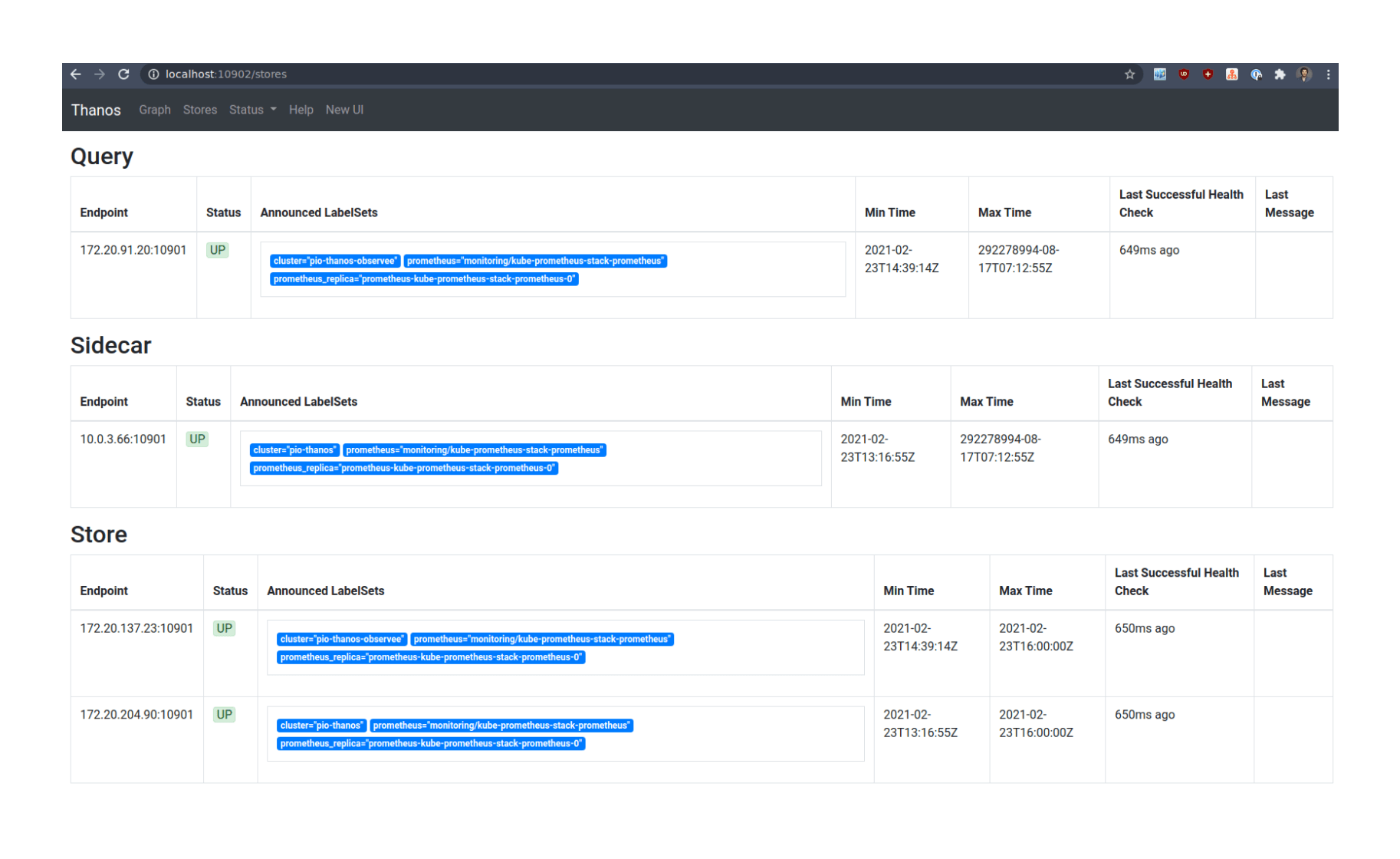The height and width of the screenshot is (859, 1400).
Task: Open the Graph page
Action: [x=155, y=110]
